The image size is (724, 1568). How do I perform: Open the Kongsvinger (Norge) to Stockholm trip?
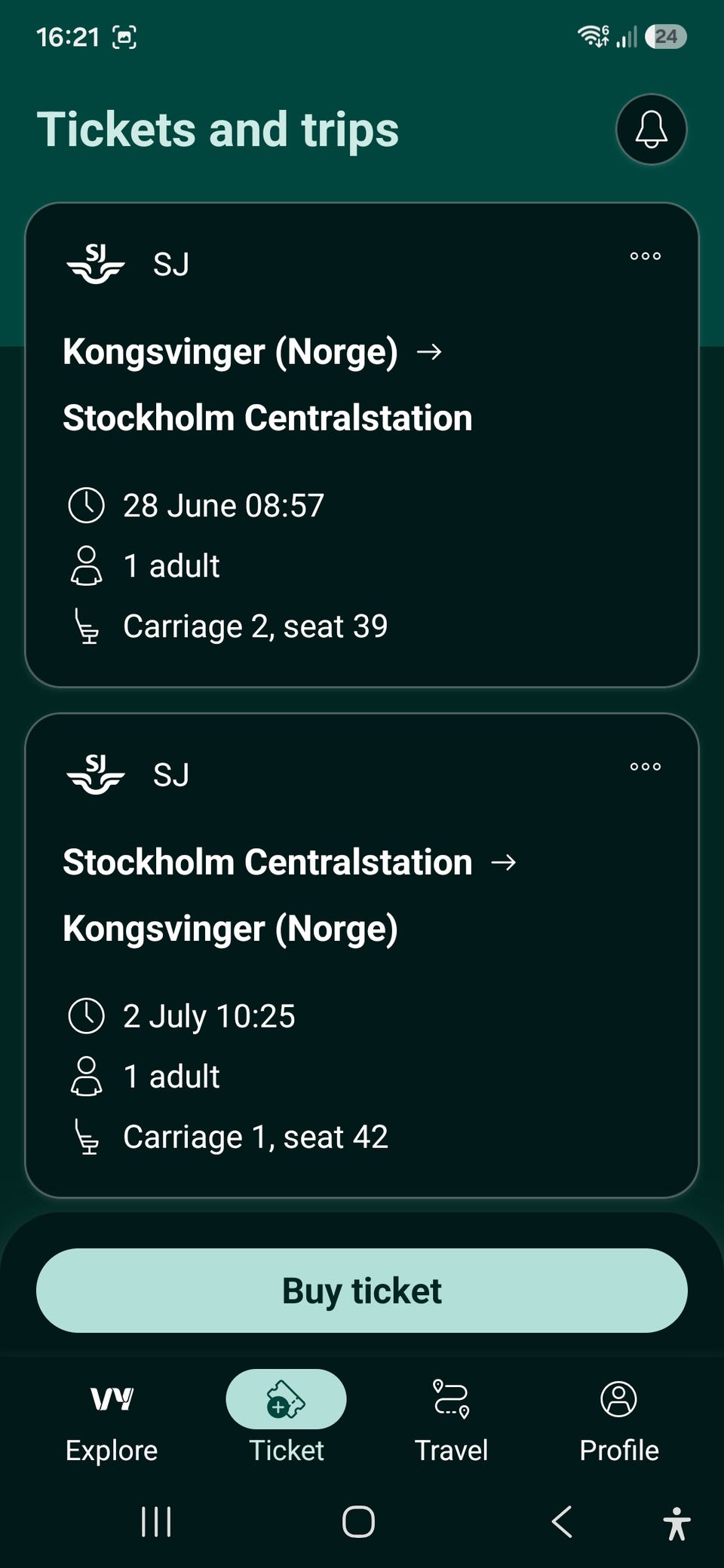coord(362,445)
